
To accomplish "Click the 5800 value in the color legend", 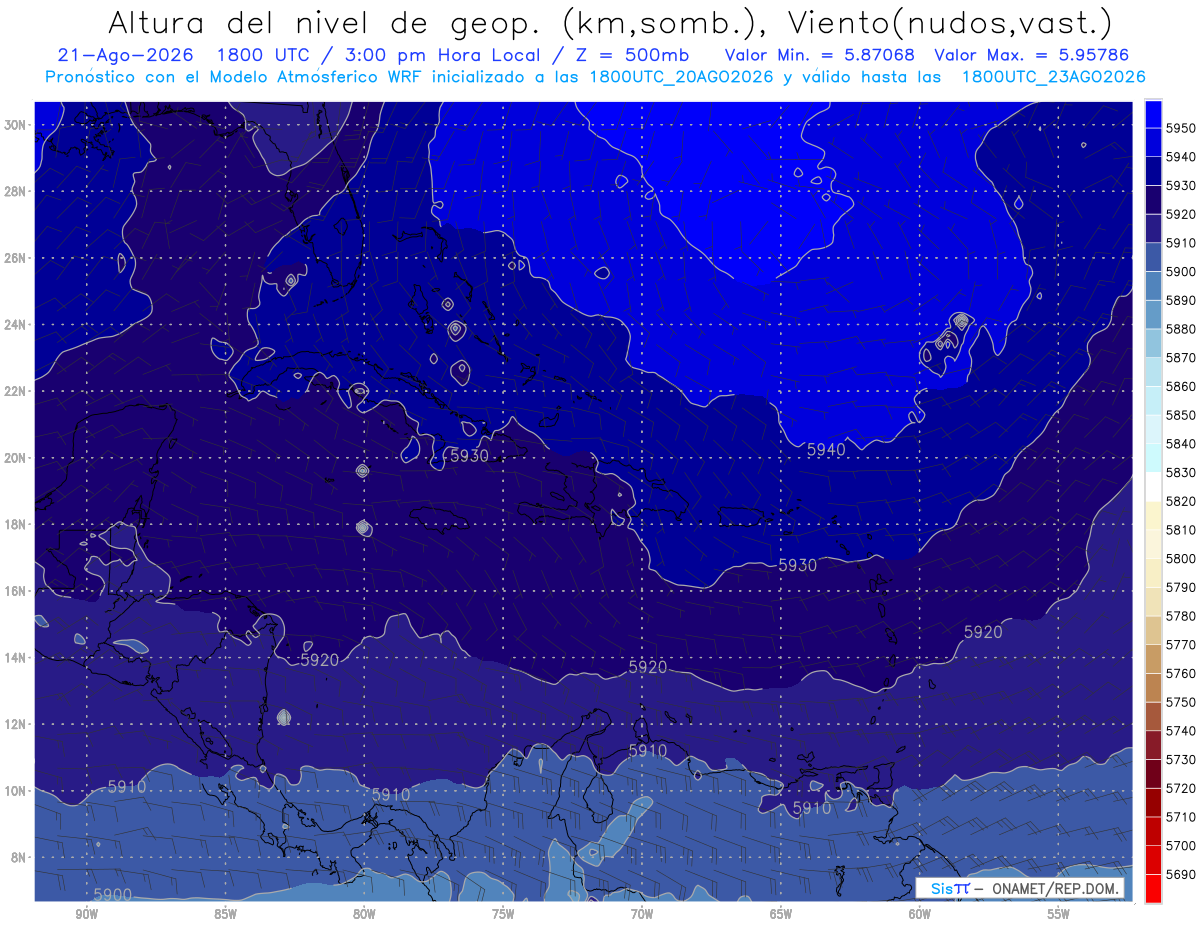I will click(1180, 558).
